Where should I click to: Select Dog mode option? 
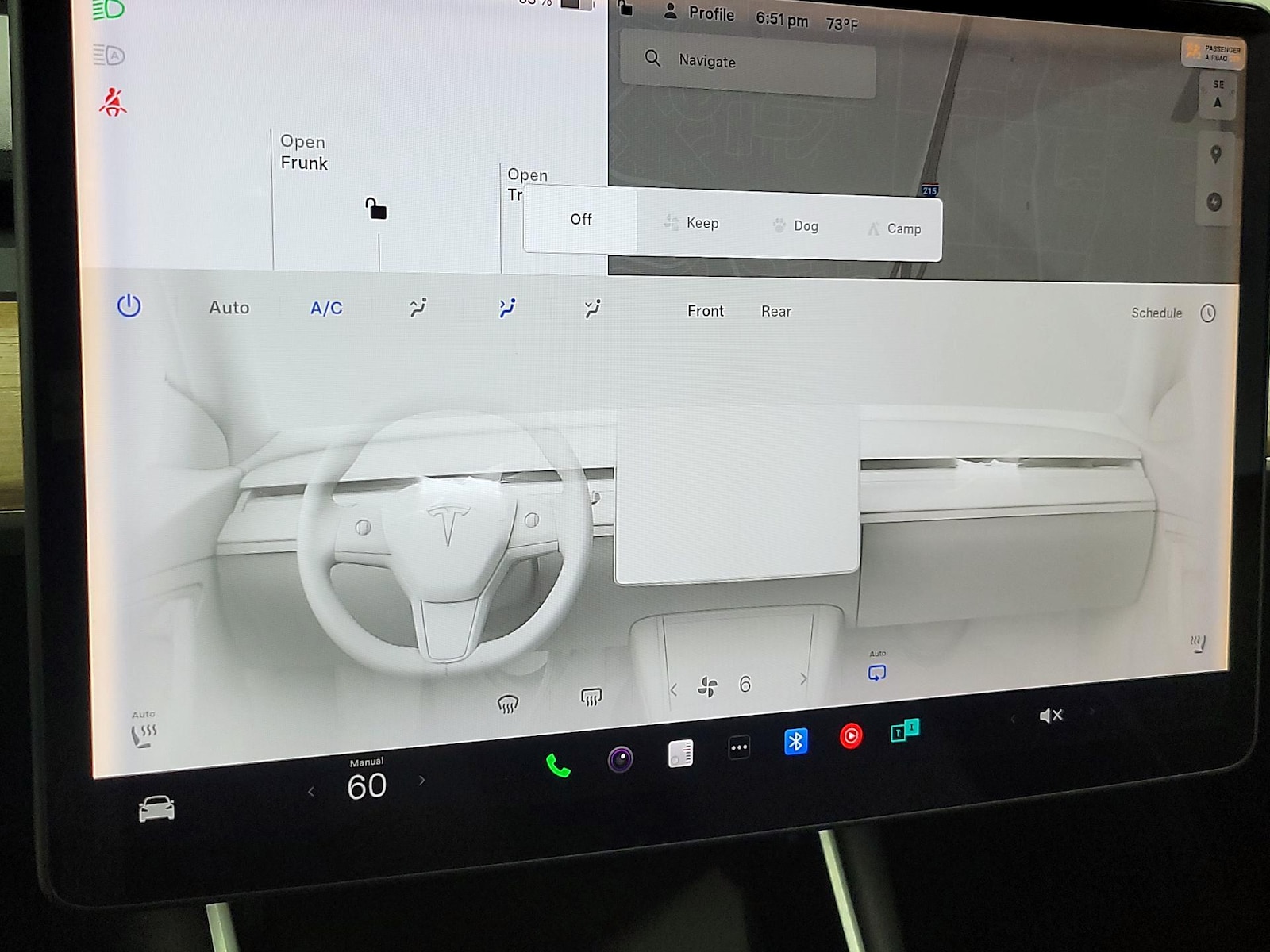[x=795, y=226]
